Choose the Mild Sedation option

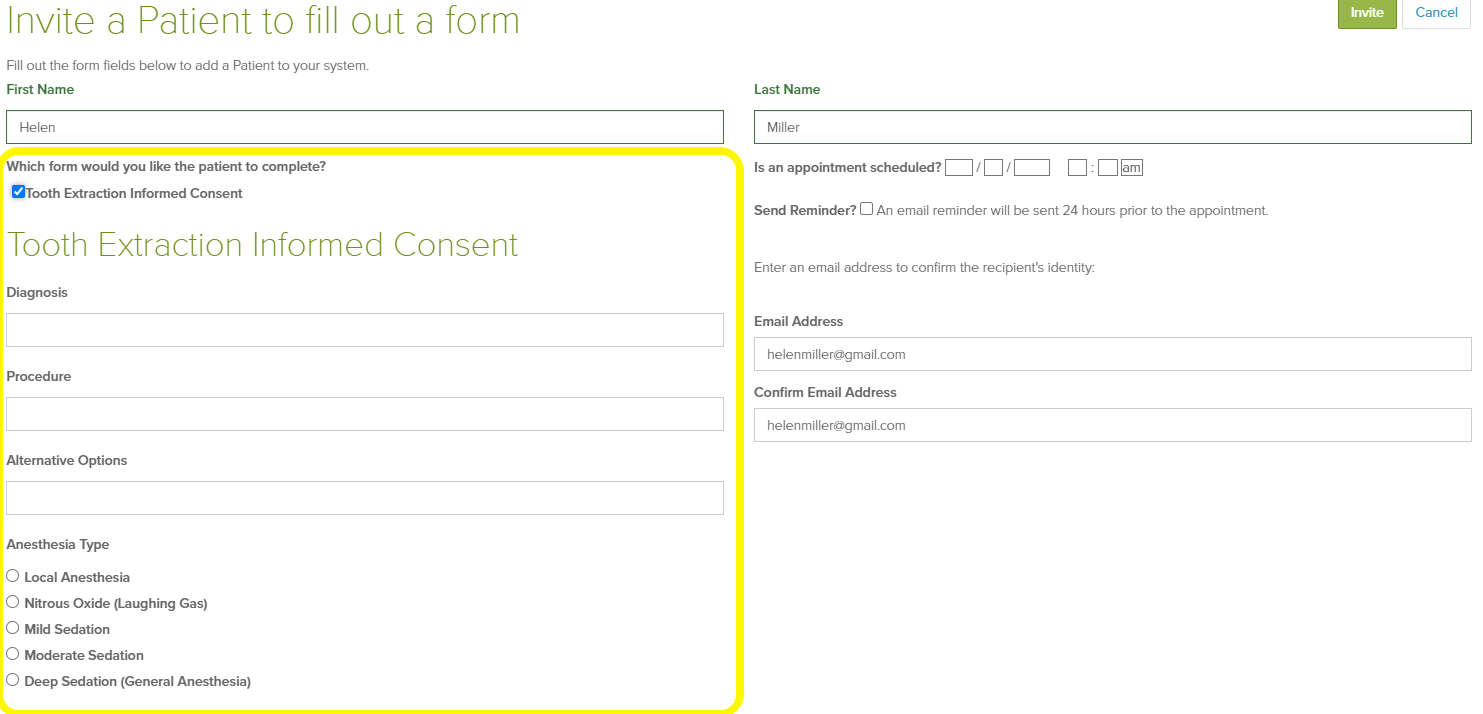(11, 627)
